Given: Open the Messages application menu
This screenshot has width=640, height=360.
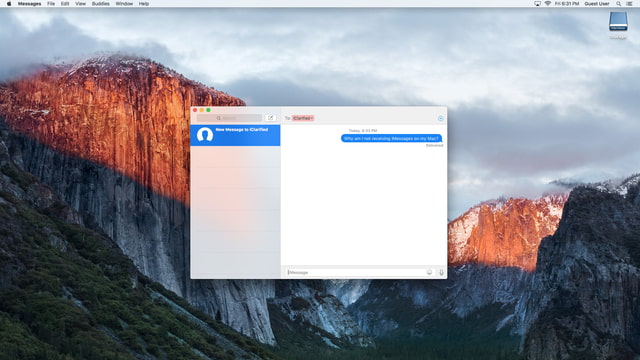Looking at the screenshot, I should pos(29,4).
